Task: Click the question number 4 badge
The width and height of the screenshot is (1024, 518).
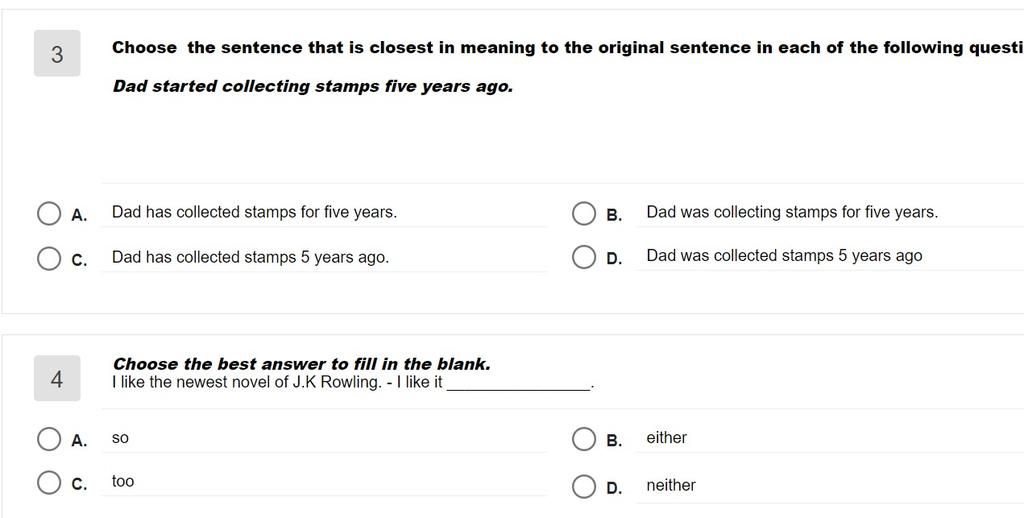Action: click(57, 378)
